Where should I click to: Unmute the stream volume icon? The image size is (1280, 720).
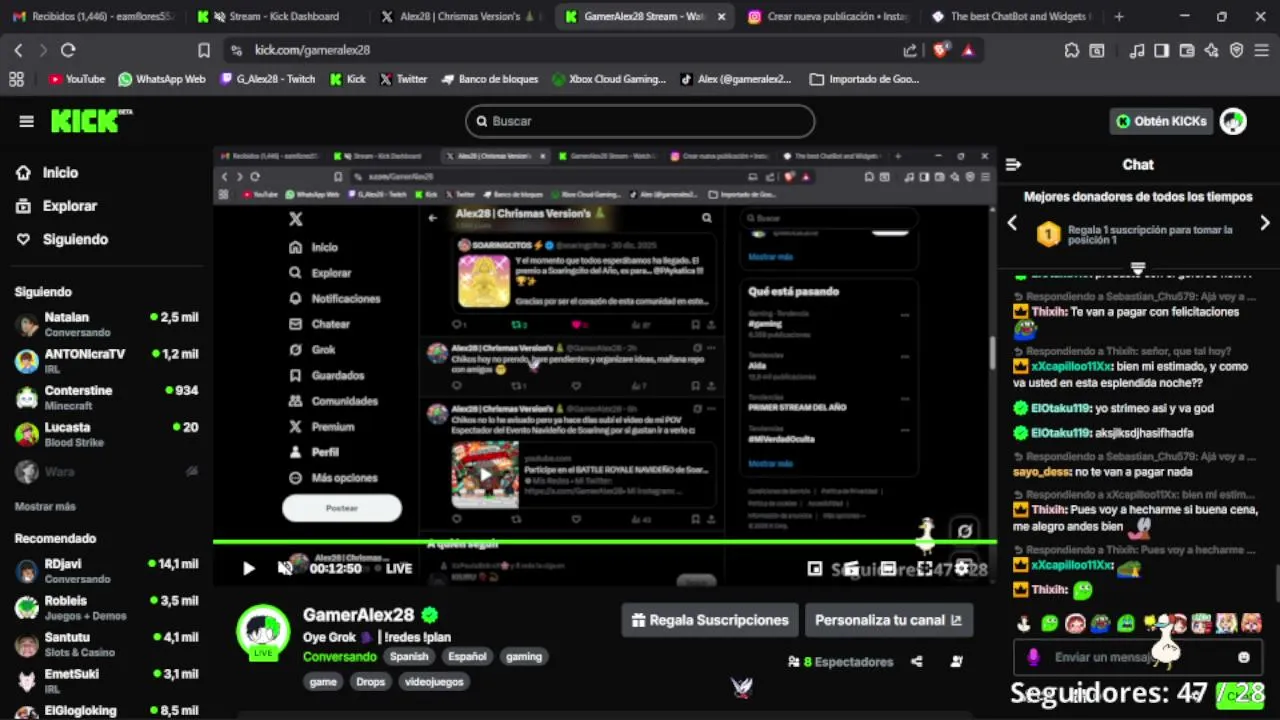coord(285,568)
